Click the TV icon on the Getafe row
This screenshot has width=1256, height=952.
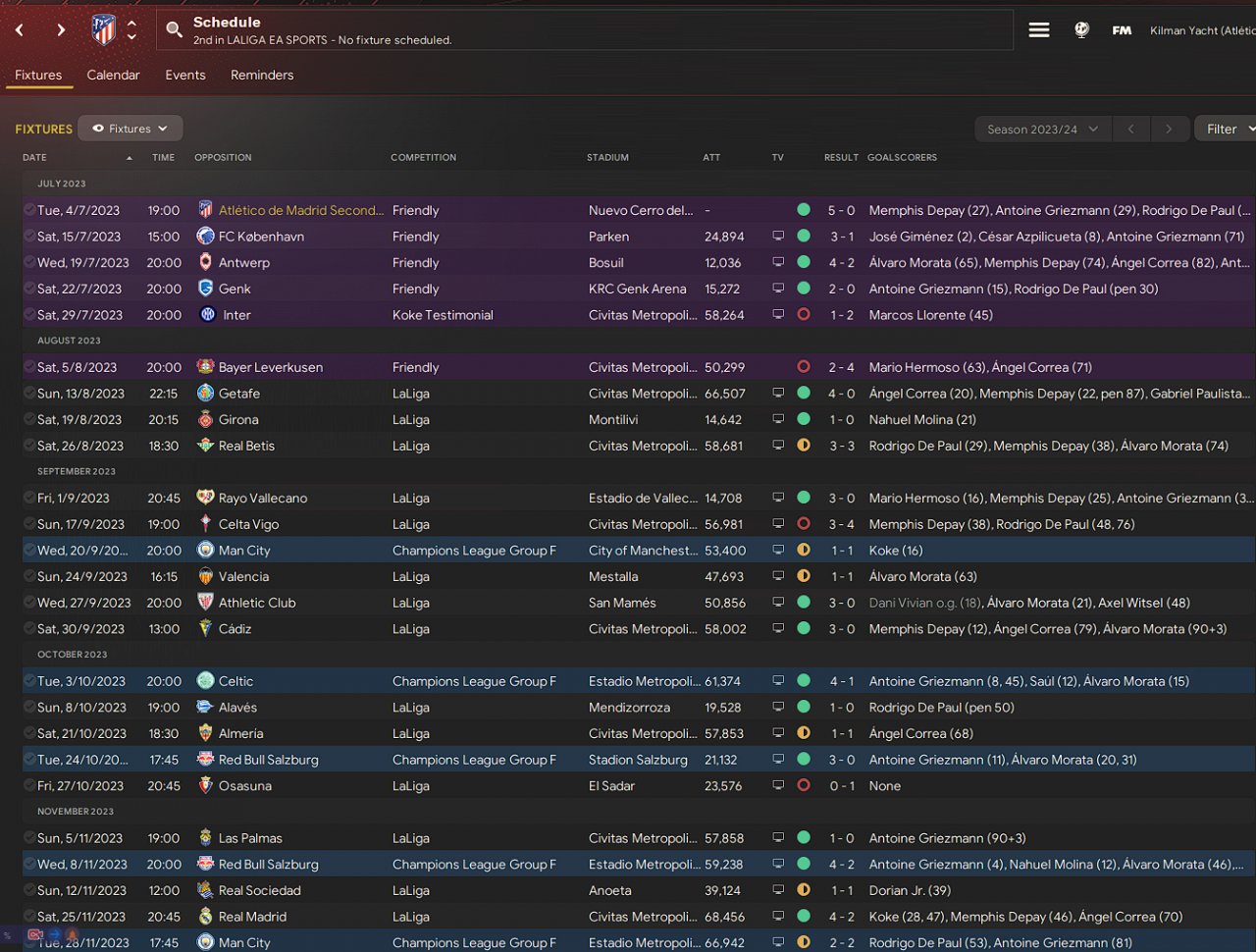[778, 394]
